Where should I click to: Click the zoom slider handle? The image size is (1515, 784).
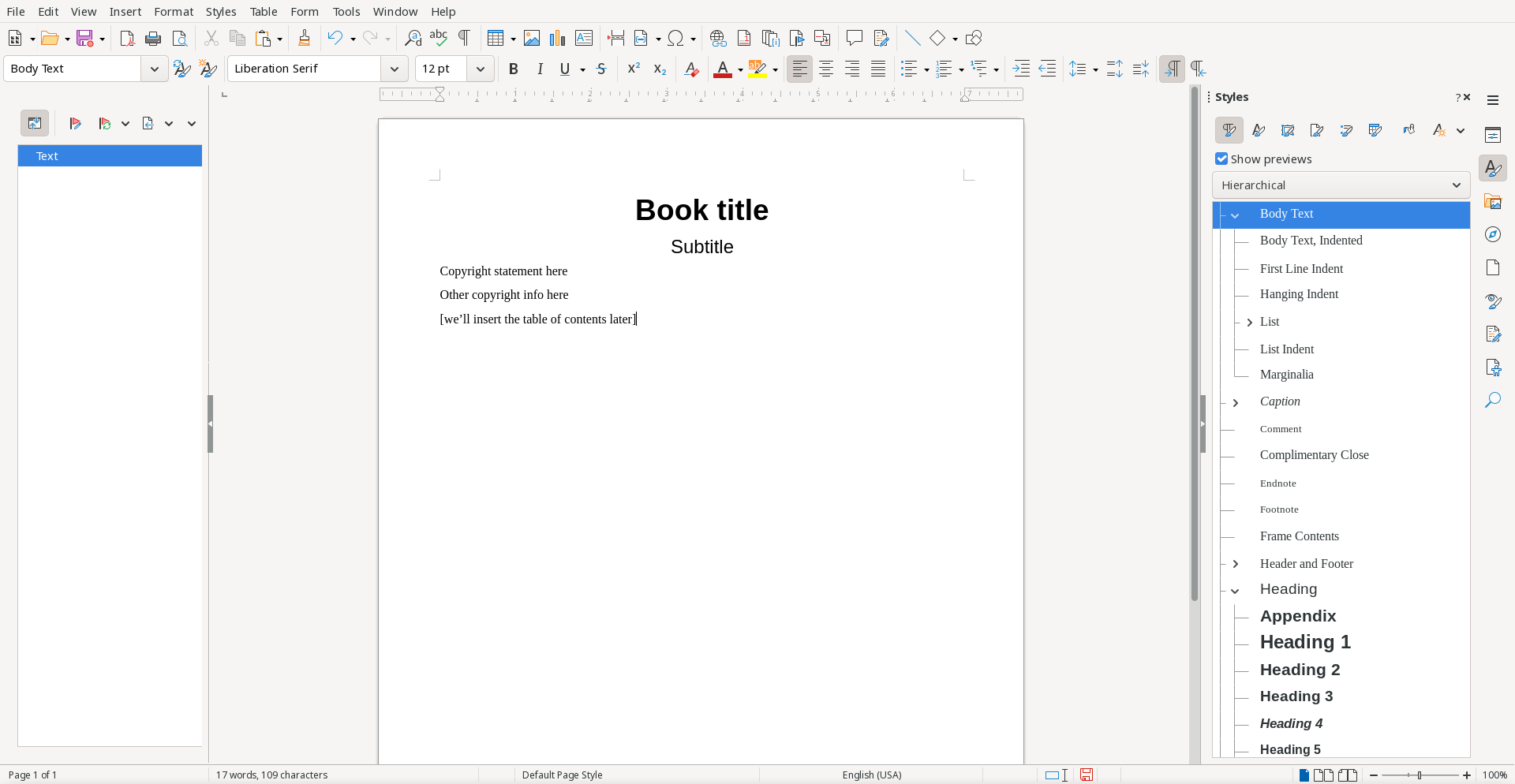click(x=1420, y=775)
